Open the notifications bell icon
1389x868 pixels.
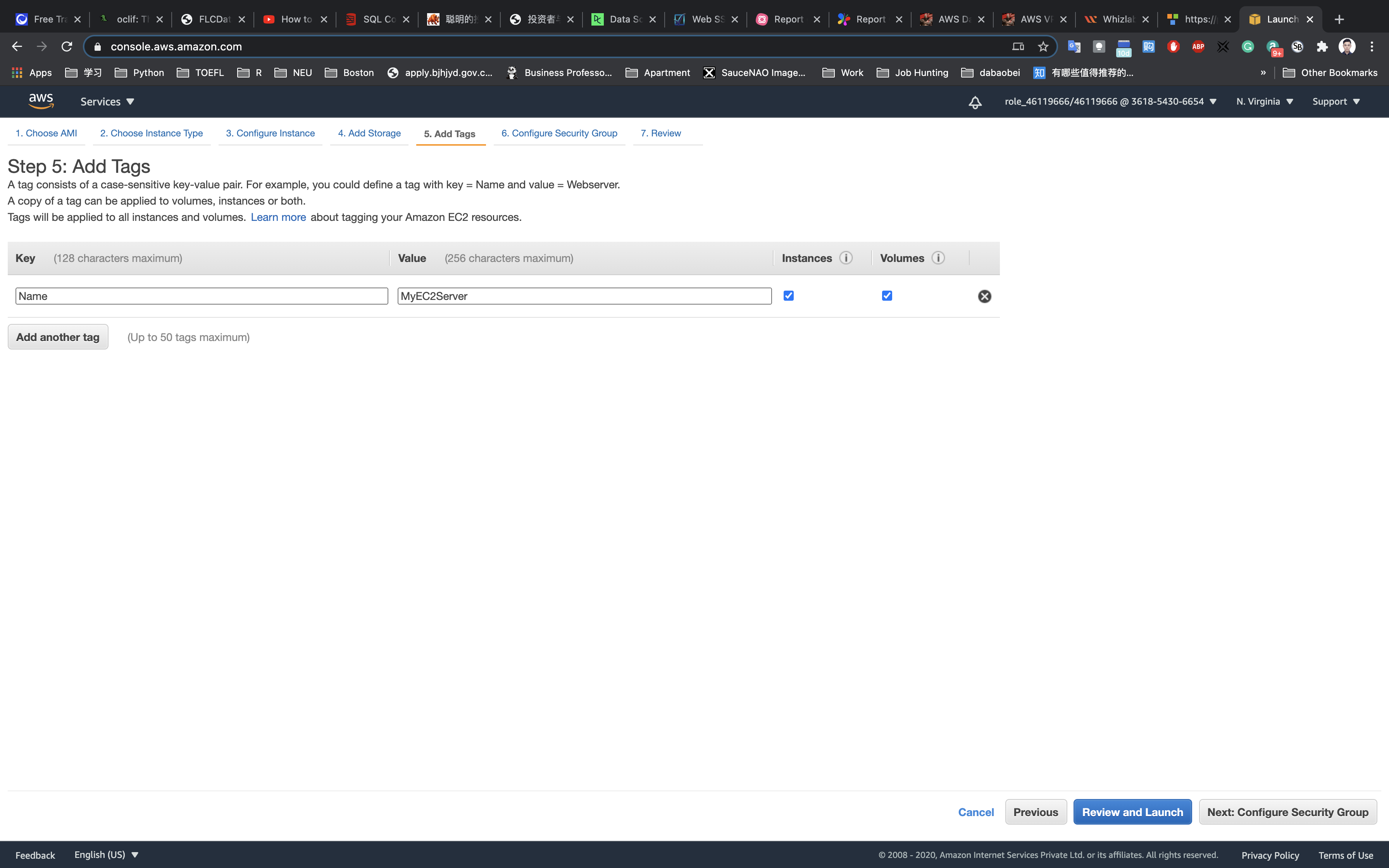pyautogui.click(x=975, y=102)
